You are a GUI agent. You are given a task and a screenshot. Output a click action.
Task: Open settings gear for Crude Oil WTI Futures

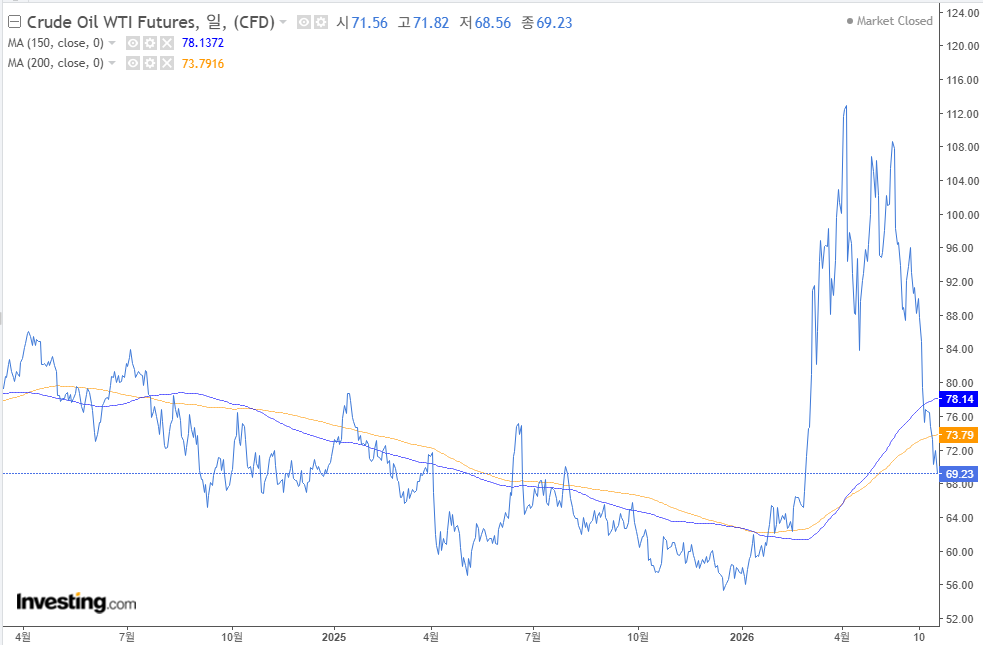(321, 23)
